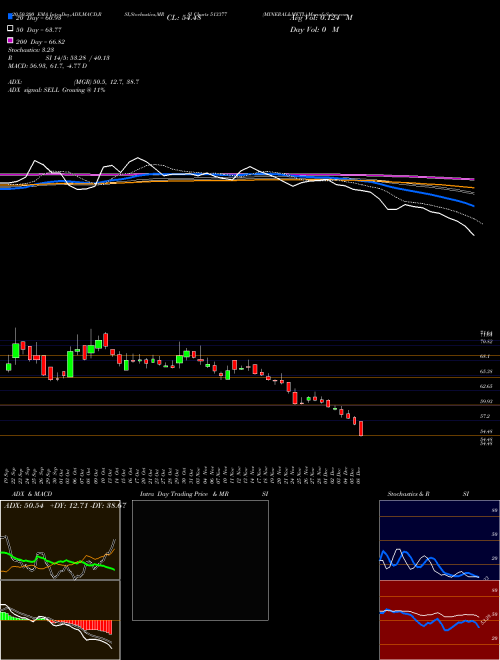The height and width of the screenshot is (660, 500).
Task: Click the empty intraday trading price chart box
Action: click(x=200, y=560)
